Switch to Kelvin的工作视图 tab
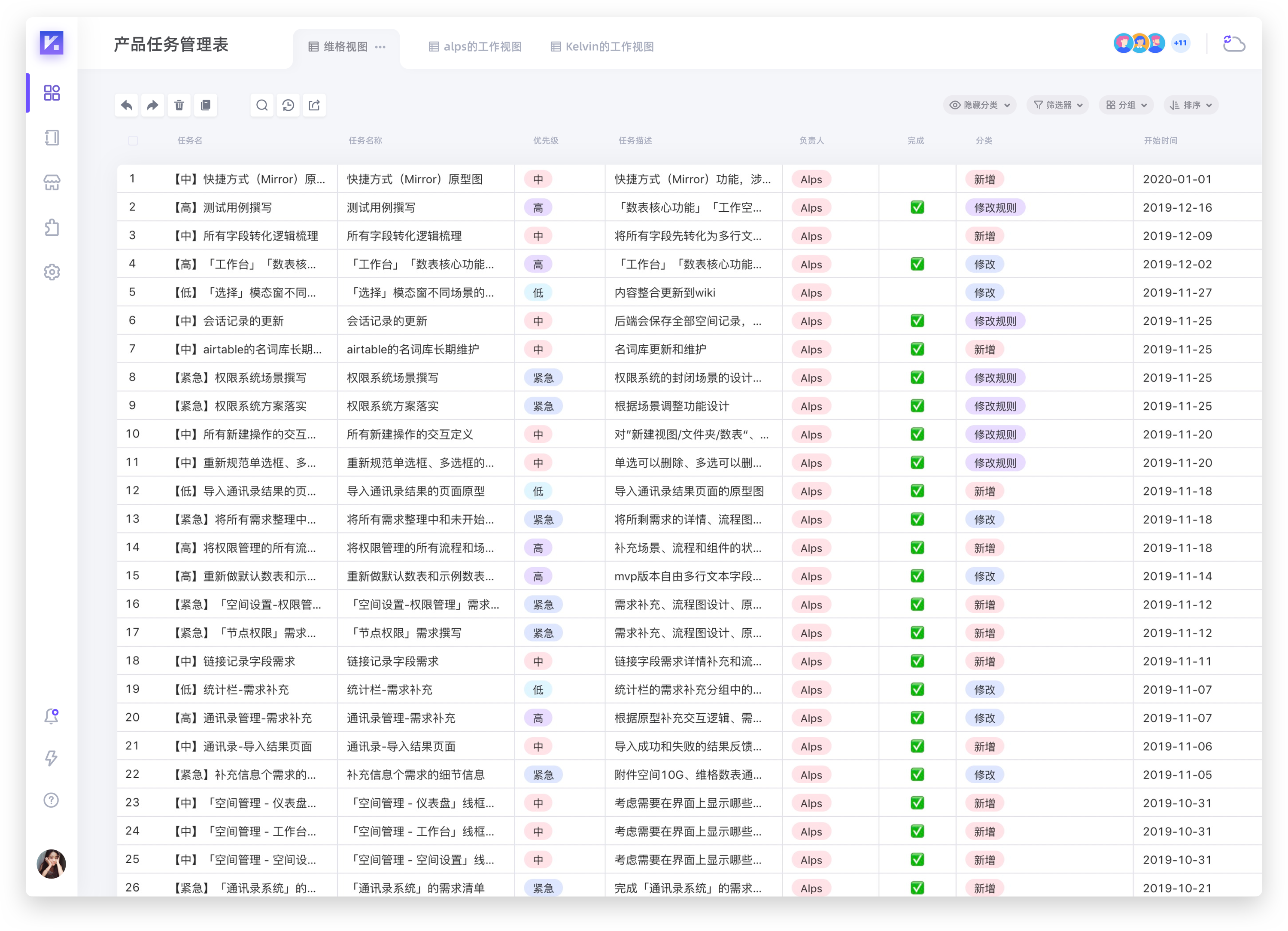Screen dimensions: 1288x931 [x=602, y=46]
